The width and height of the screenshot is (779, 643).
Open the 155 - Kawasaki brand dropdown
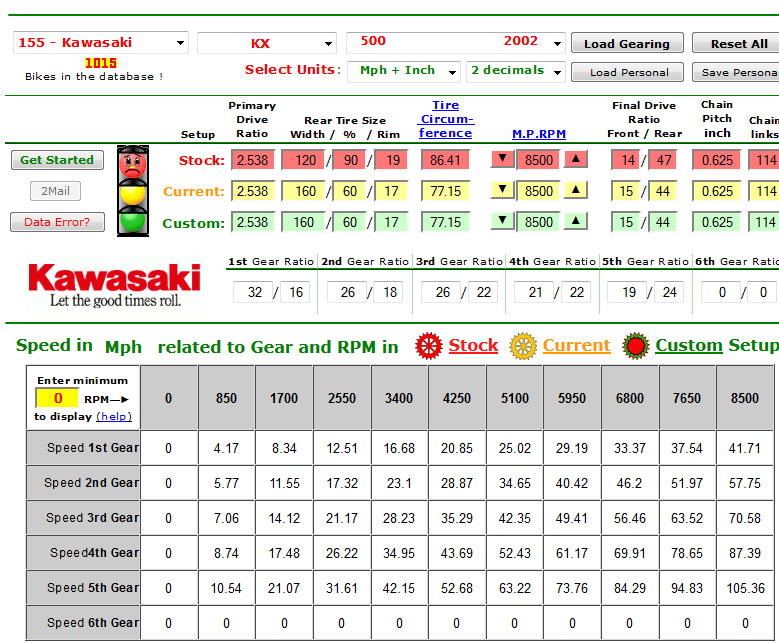click(x=101, y=43)
